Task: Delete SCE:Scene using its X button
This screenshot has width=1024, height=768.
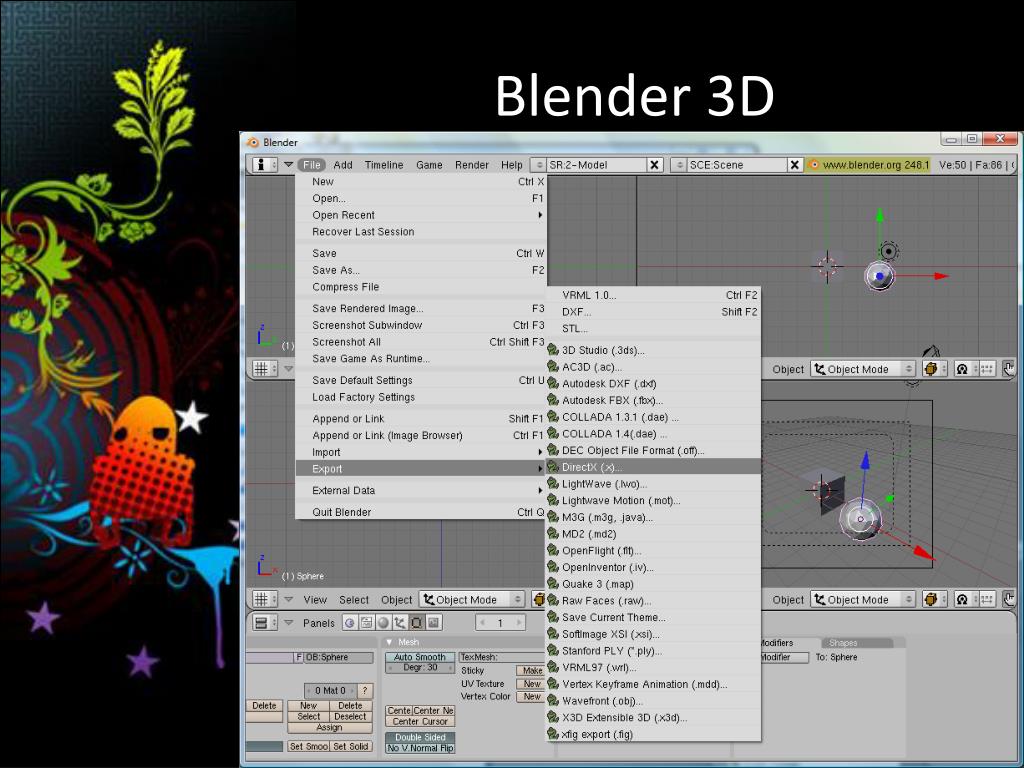Action: click(x=794, y=165)
